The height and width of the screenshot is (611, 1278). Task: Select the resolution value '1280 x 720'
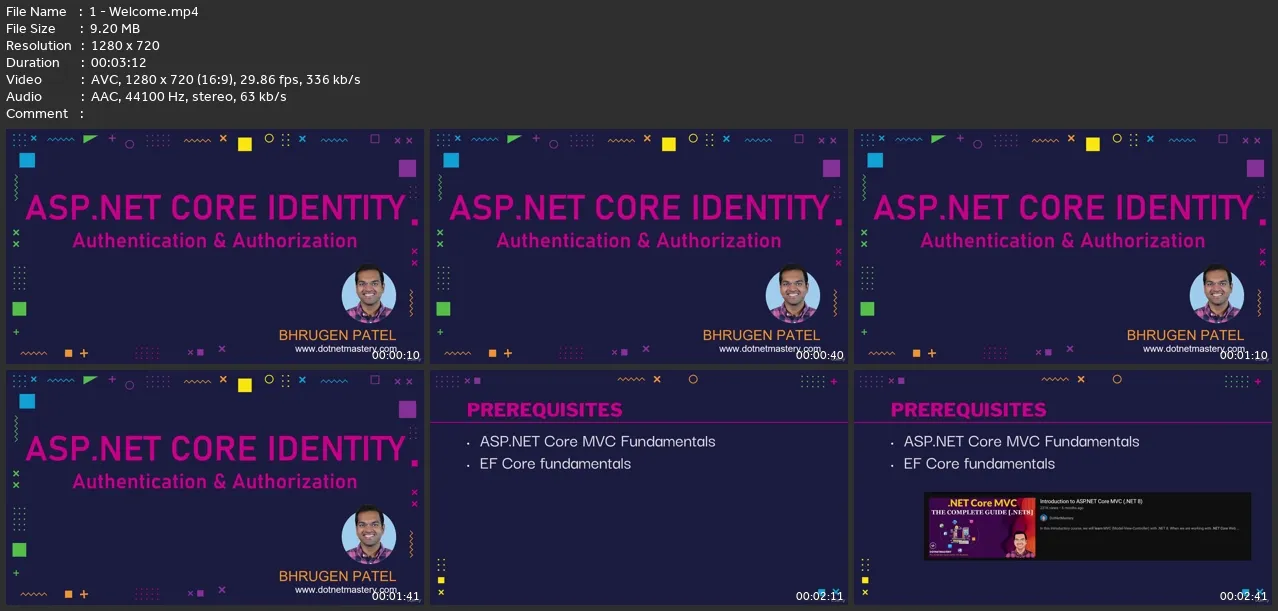click(x=125, y=46)
